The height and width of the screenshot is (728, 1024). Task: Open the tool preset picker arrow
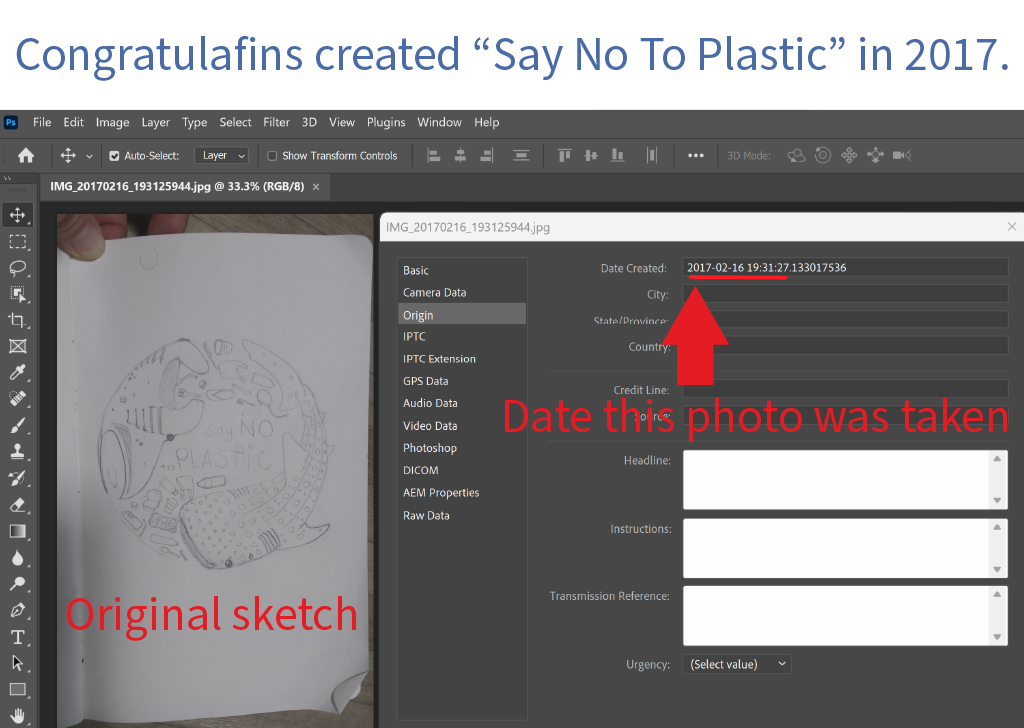(x=89, y=156)
